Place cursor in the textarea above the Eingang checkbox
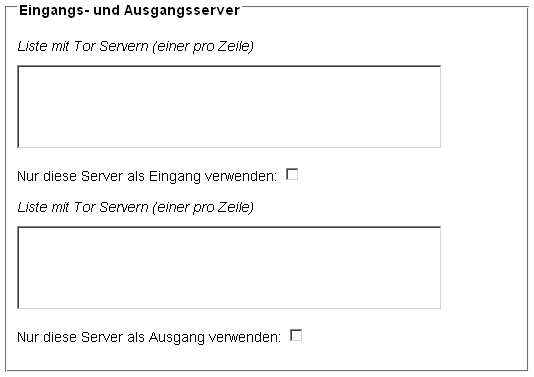 click(229, 107)
